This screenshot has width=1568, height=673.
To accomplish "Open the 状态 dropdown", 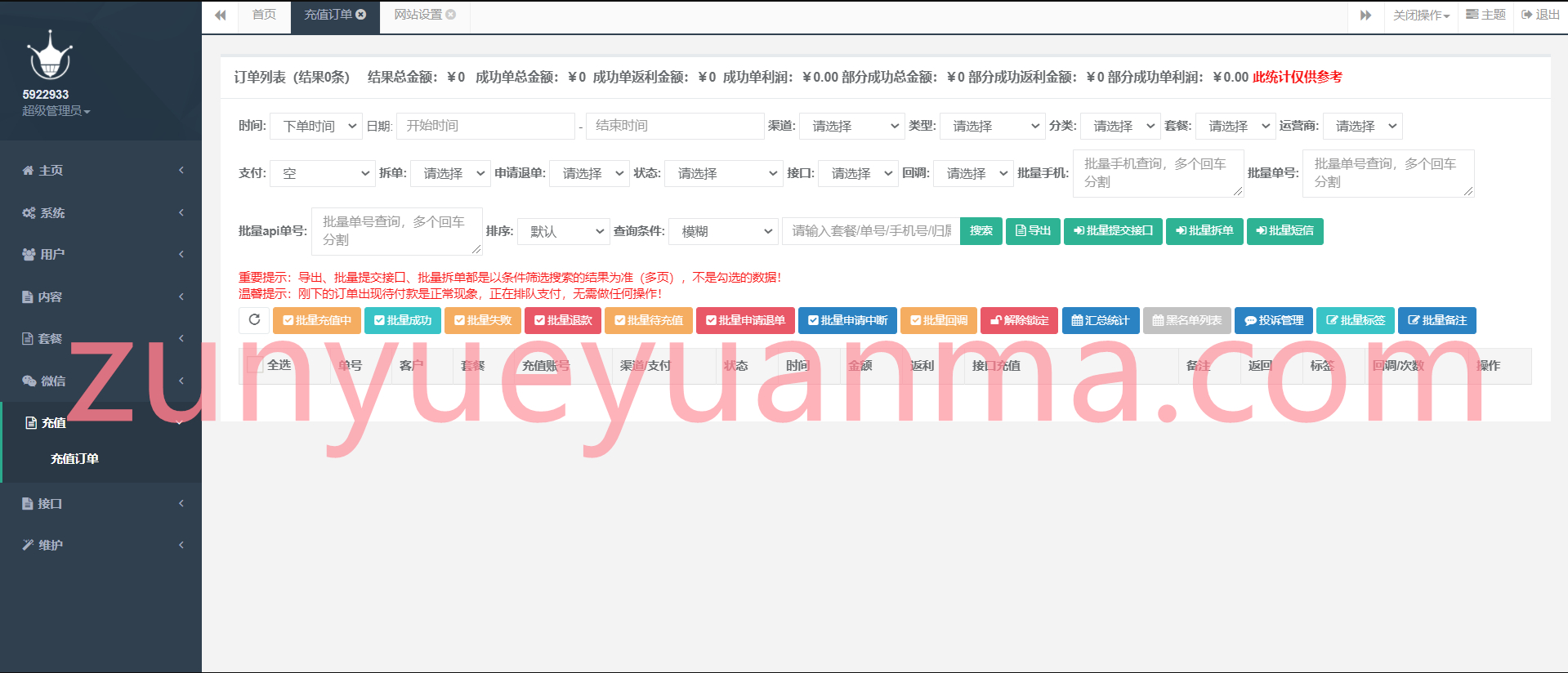I will point(724,174).
